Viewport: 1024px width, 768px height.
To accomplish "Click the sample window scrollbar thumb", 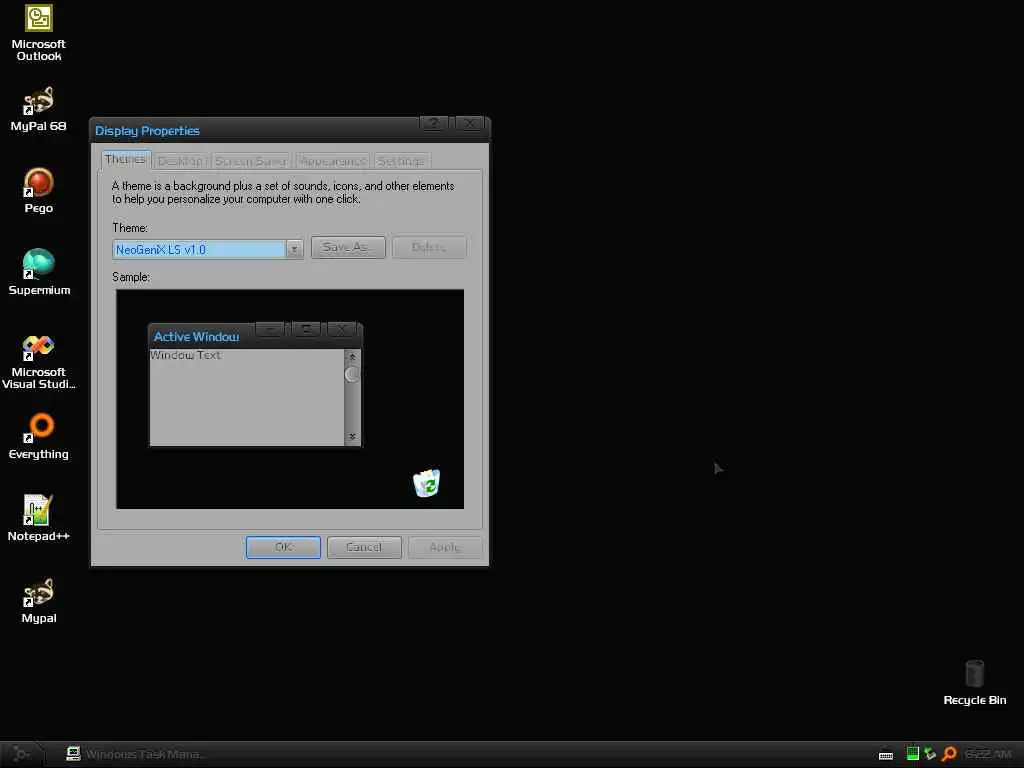I will [x=352, y=374].
